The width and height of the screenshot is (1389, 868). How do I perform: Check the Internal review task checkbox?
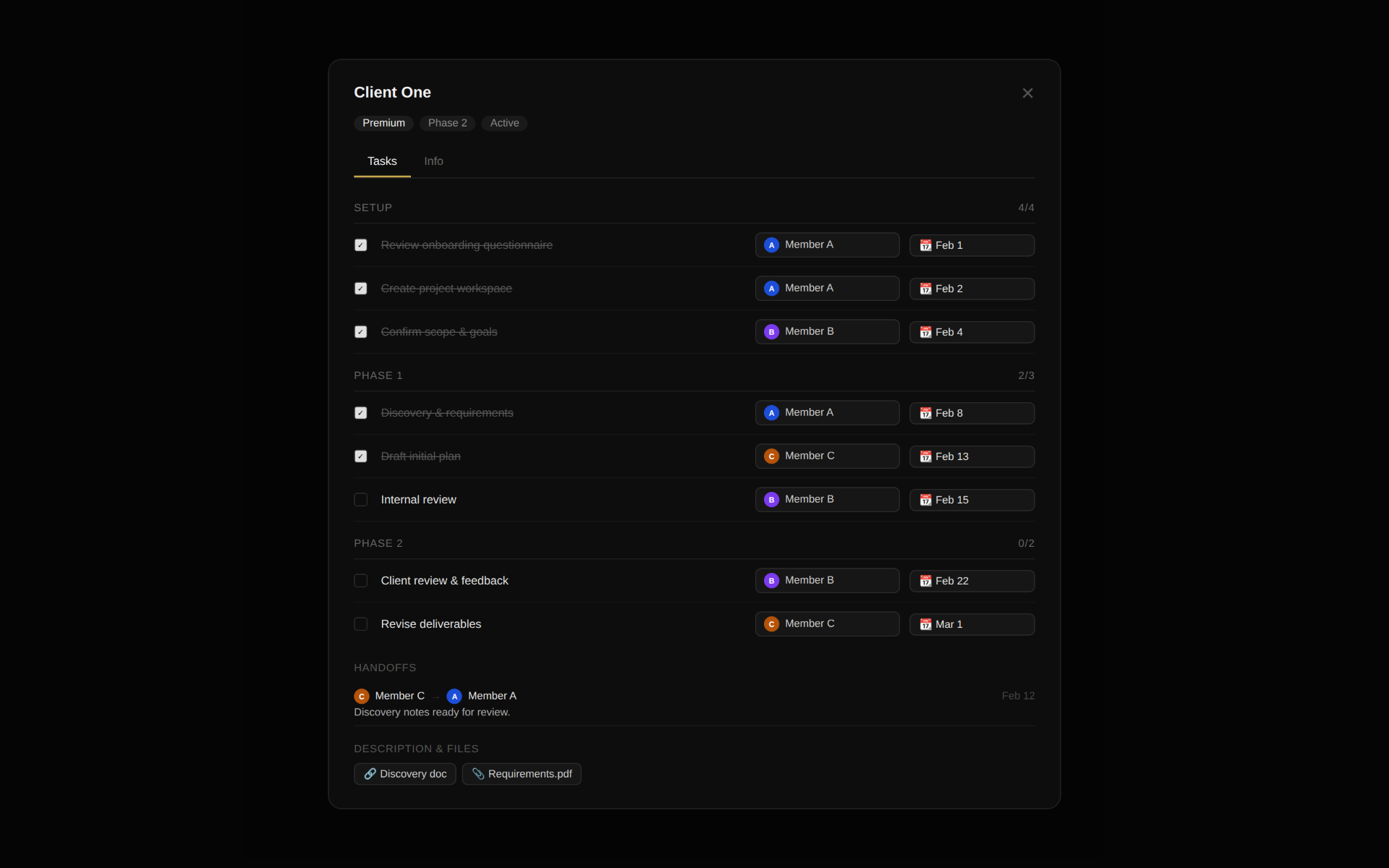pos(361,500)
